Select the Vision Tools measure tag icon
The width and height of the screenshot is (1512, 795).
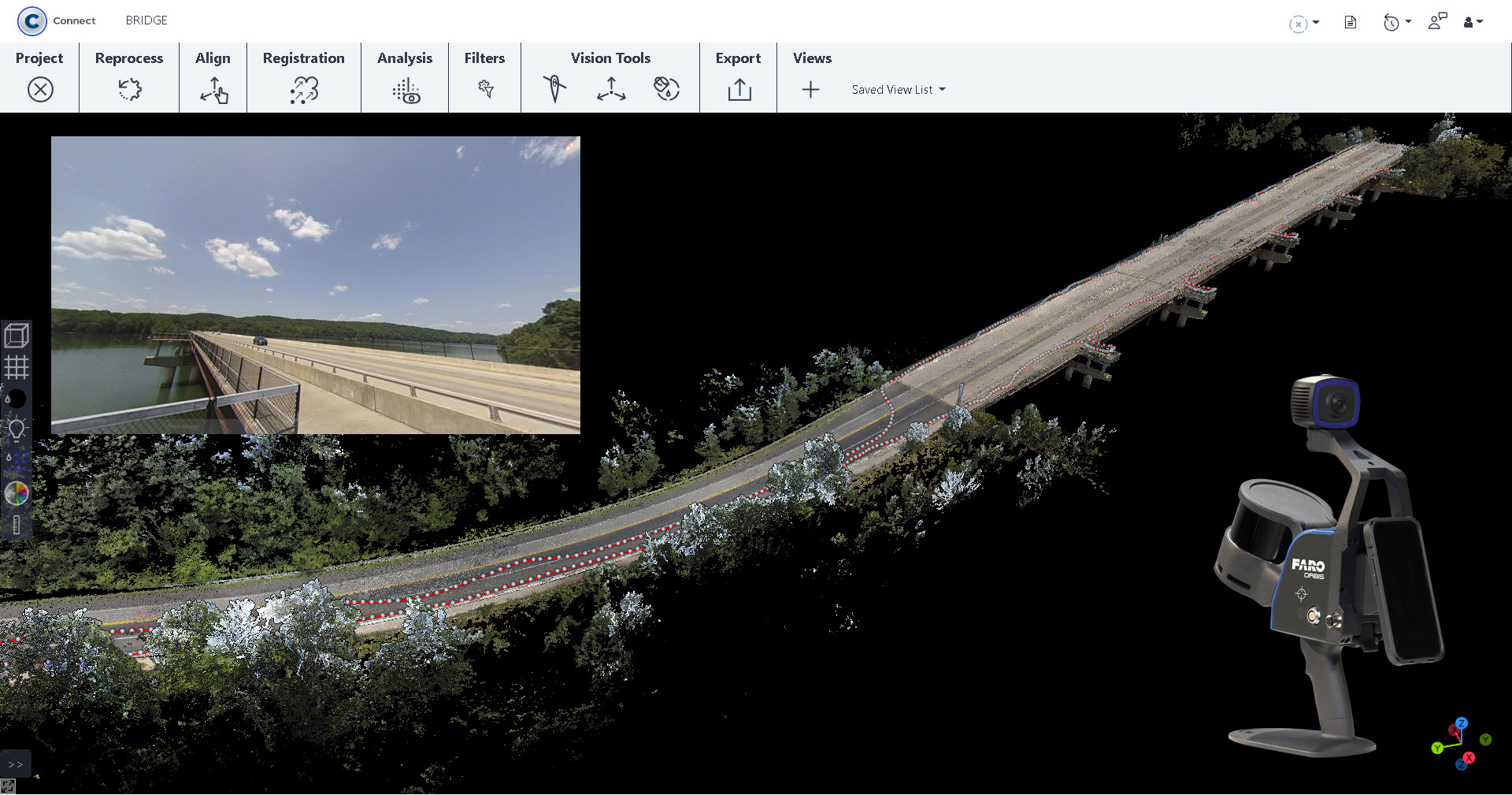666,88
